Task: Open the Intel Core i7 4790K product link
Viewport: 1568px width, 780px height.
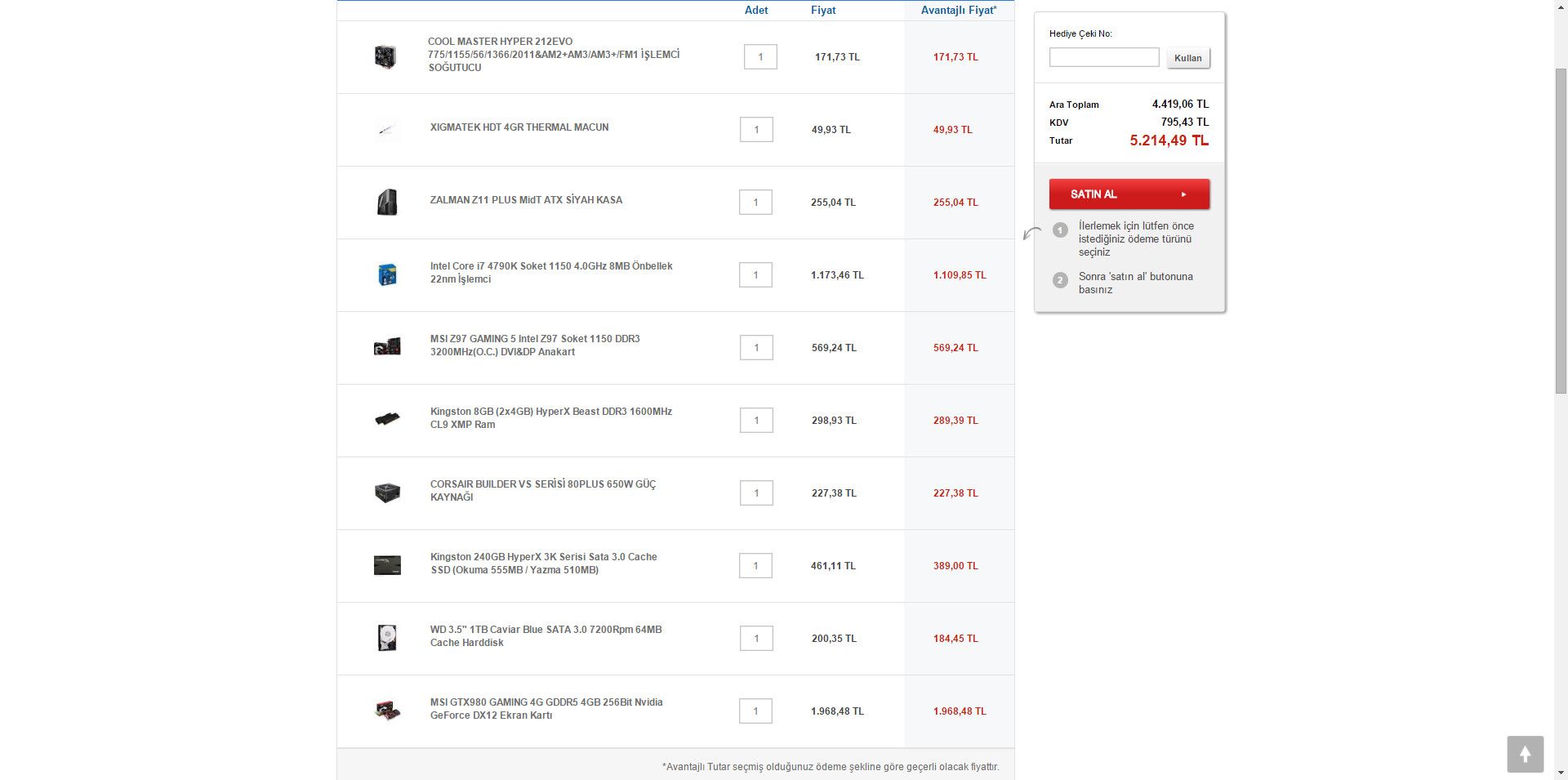Action: tap(551, 273)
